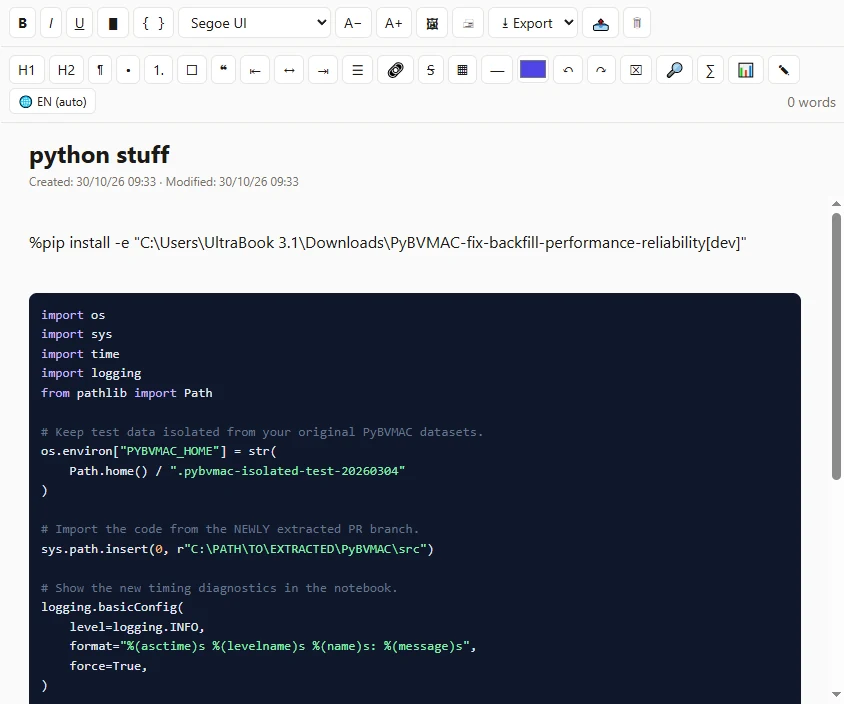Image resolution: width=844 pixels, height=704 pixels.
Task: Undo the last action
Action: click(x=568, y=70)
